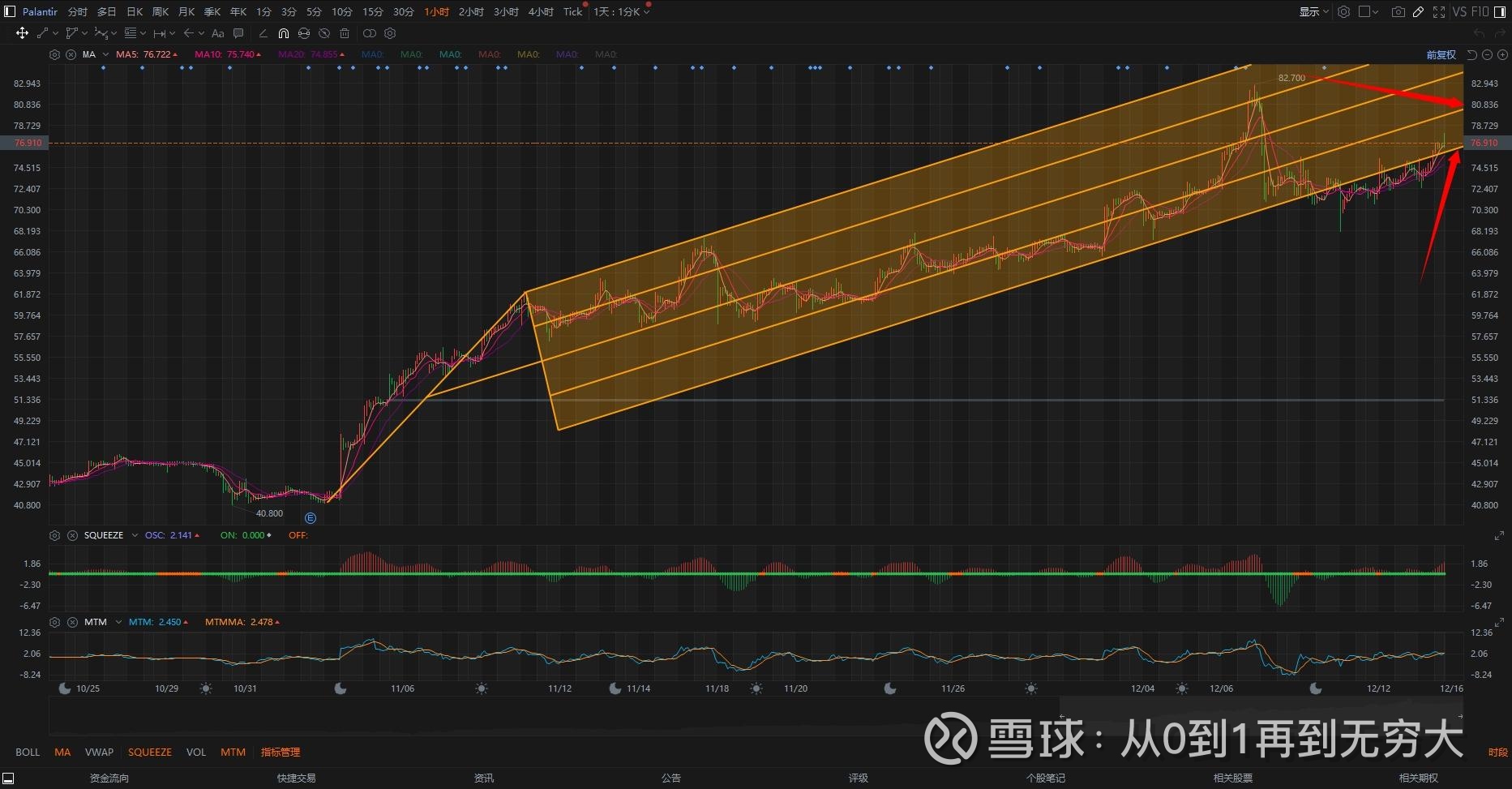This screenshot has width=1512, height=789.
Task: Open MTM indicator settings gear
Action: pos(54,622)
